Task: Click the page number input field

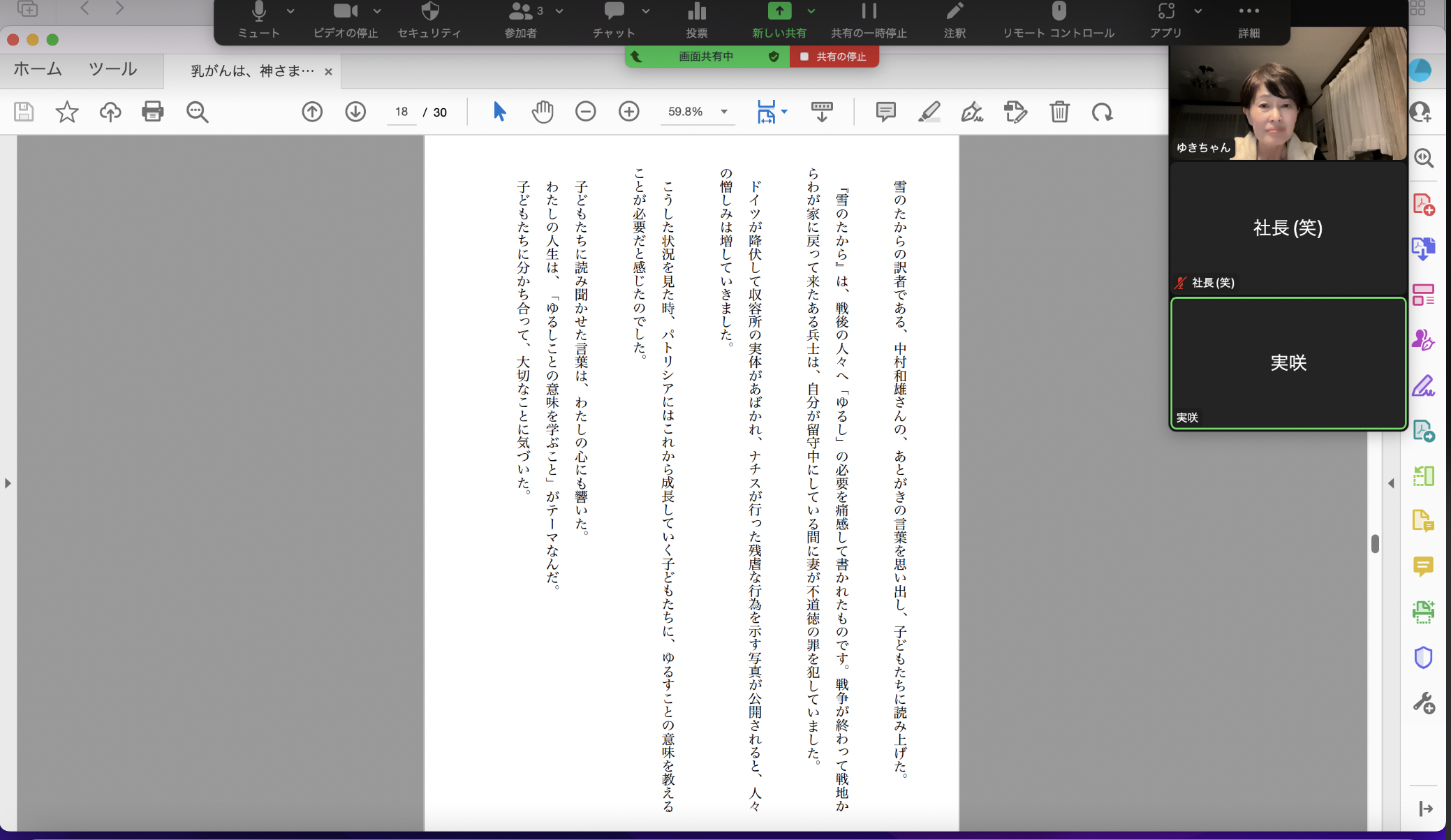Action: click(x=402, y=112)
